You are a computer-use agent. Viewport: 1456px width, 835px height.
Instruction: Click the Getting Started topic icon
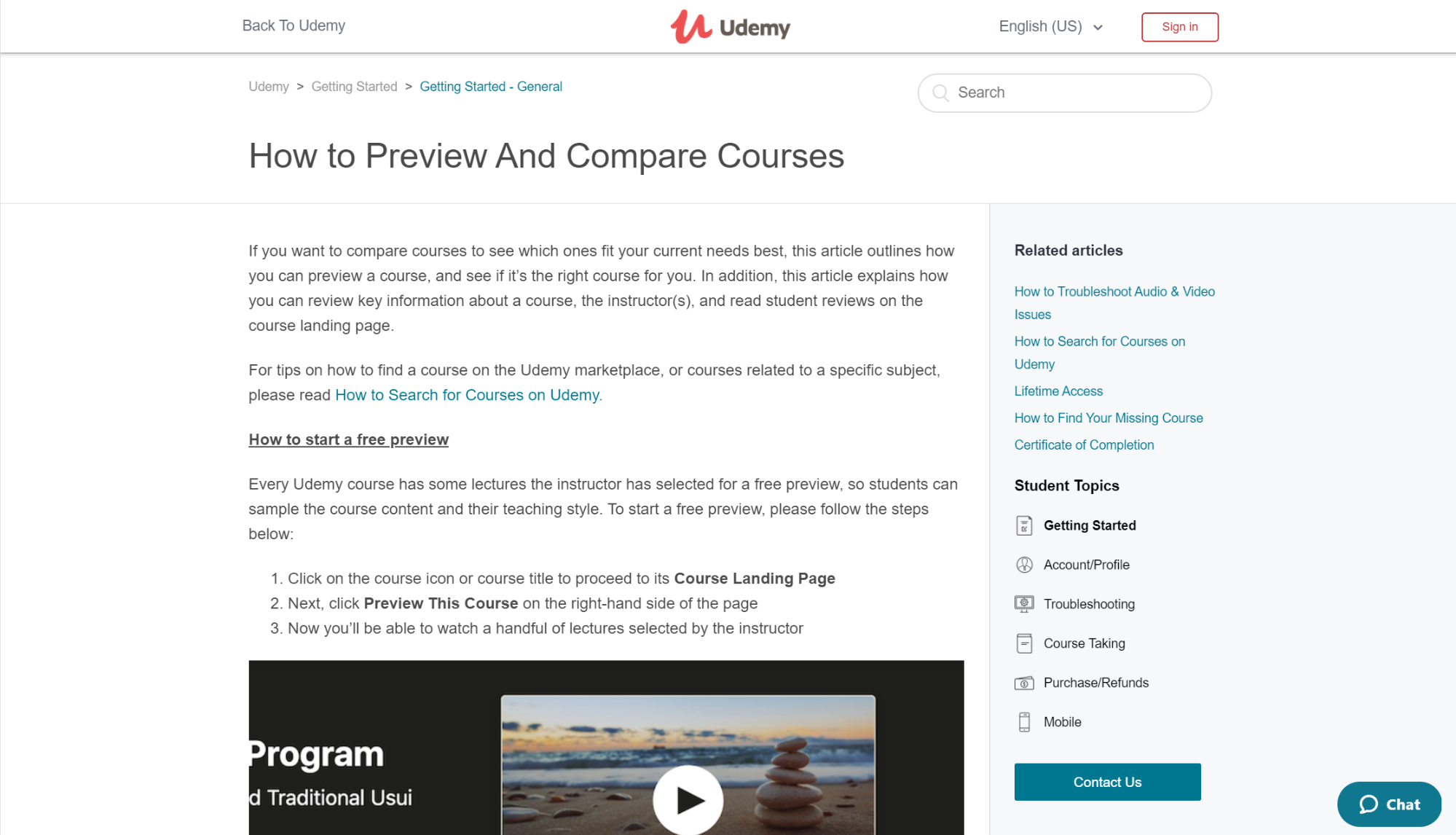(1023, 525)
